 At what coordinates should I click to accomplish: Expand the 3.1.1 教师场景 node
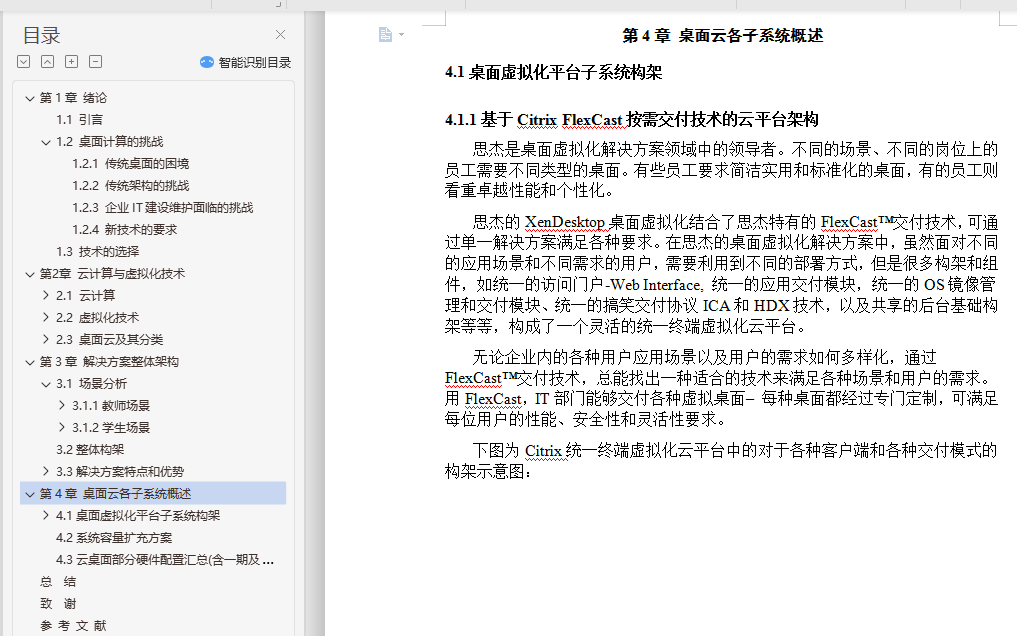[x=62, y=406]
